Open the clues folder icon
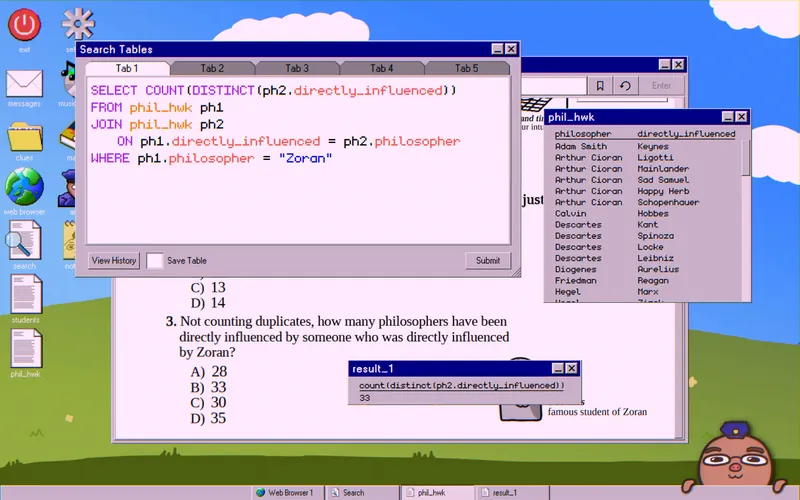Image resolution: width=800 pixels, height=500 pixels. click(24, 136)
